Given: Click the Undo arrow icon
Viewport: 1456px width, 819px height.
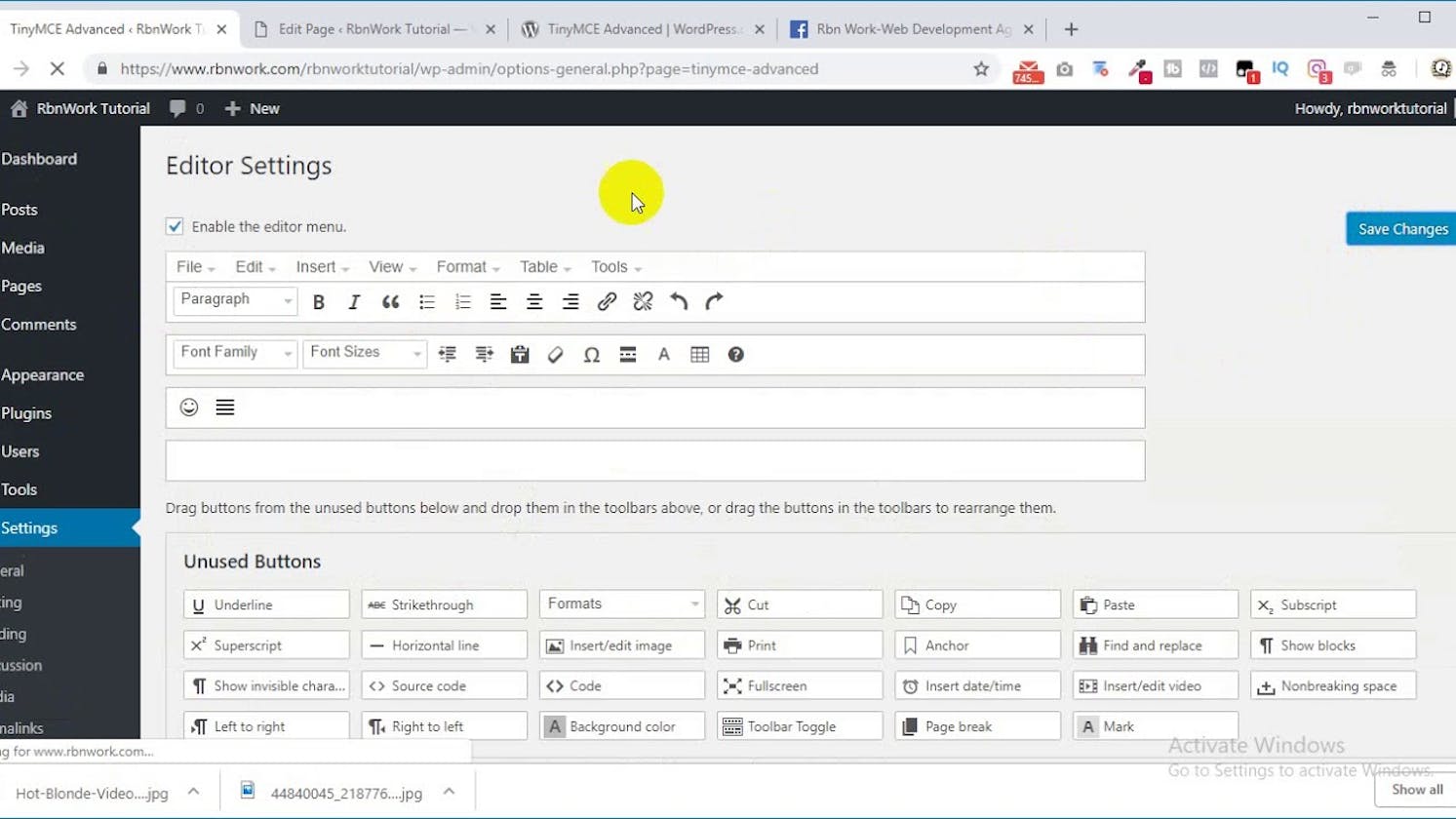Looking at the screenshot, I should (x=679, y=302).
